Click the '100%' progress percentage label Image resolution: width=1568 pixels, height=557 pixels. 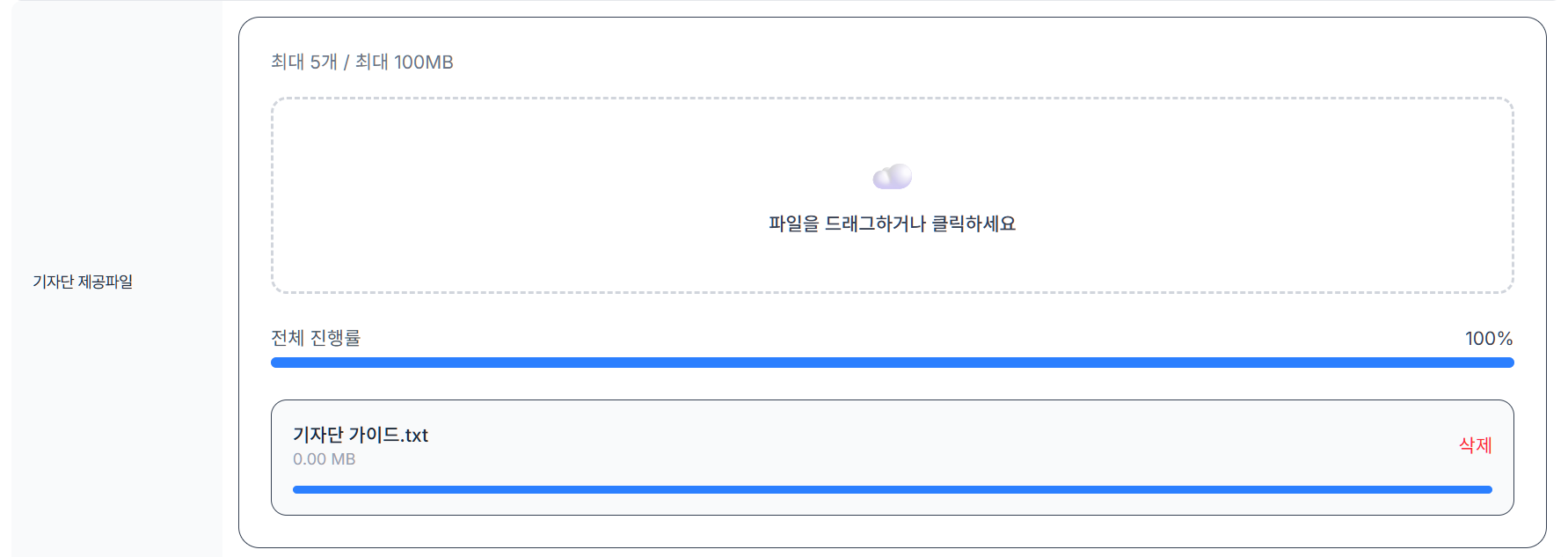[1488, 337]
